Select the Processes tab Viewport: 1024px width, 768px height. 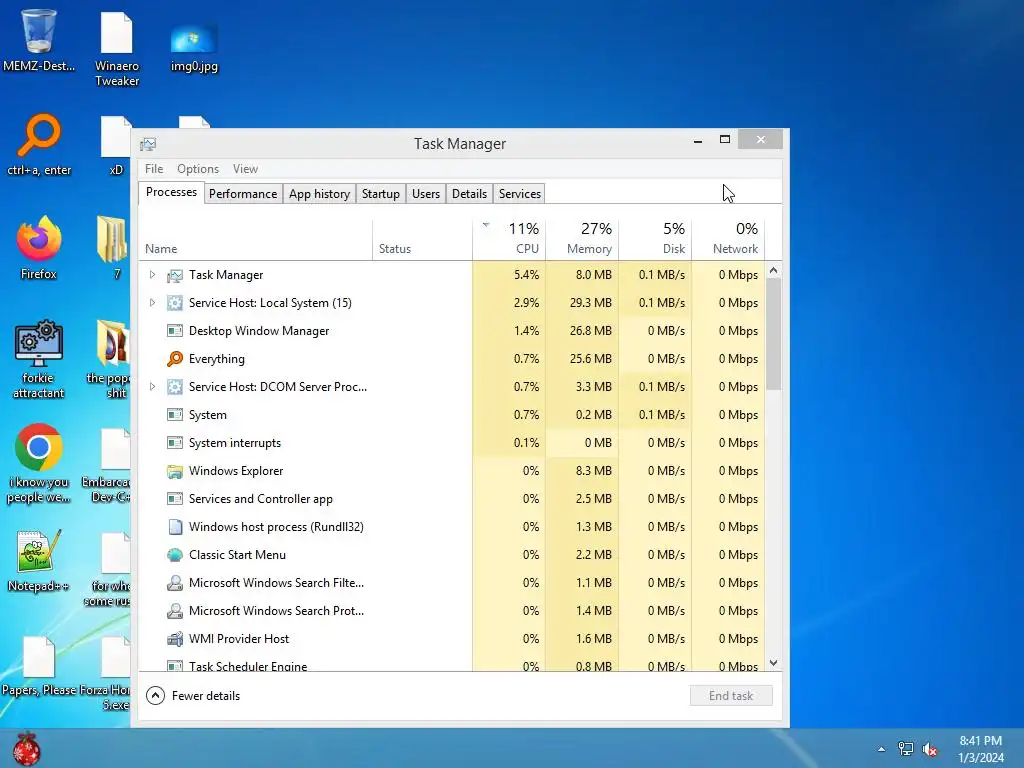click(171, 193)
